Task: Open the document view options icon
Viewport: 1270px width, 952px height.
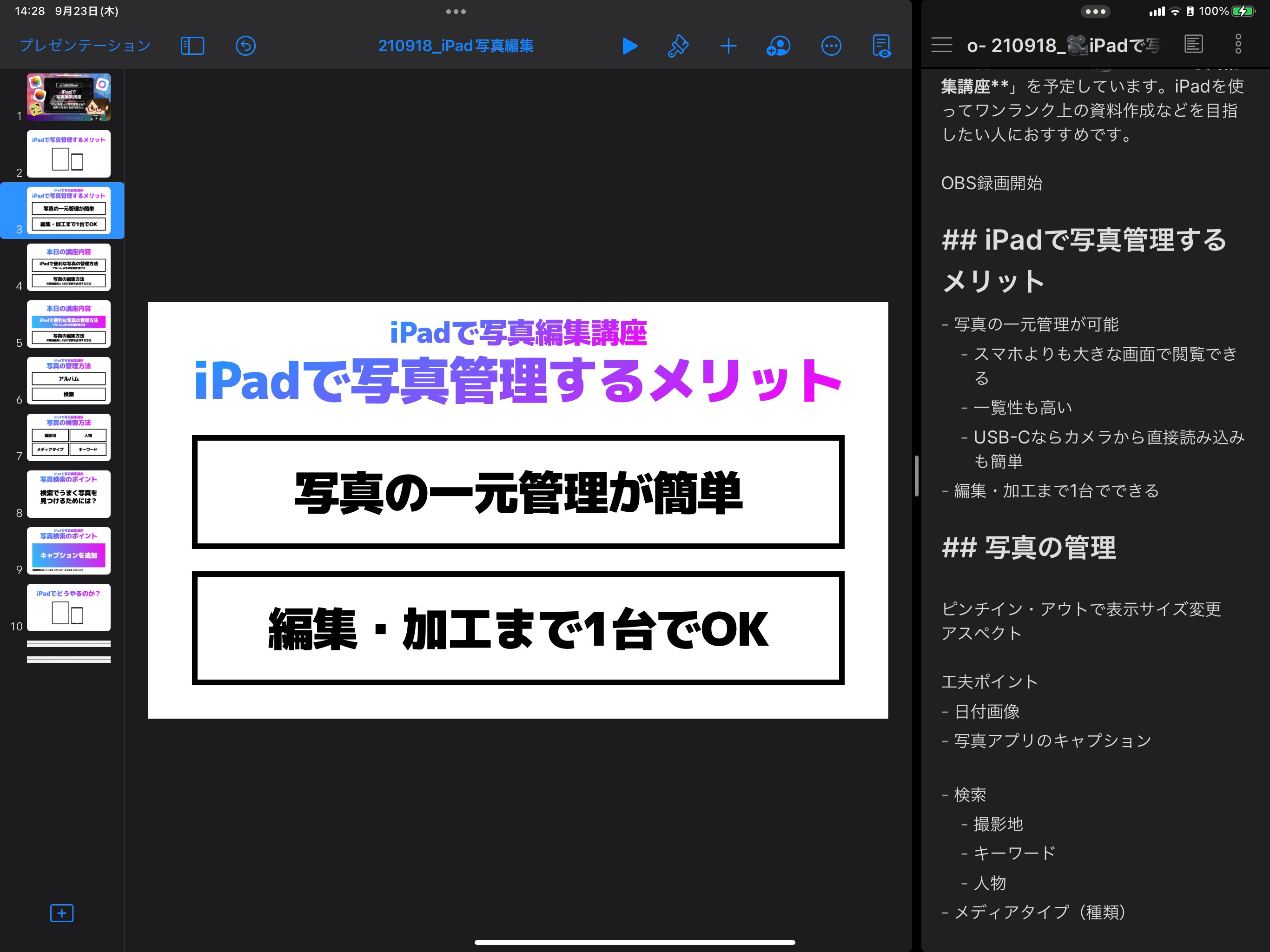Action: point(881,46)
